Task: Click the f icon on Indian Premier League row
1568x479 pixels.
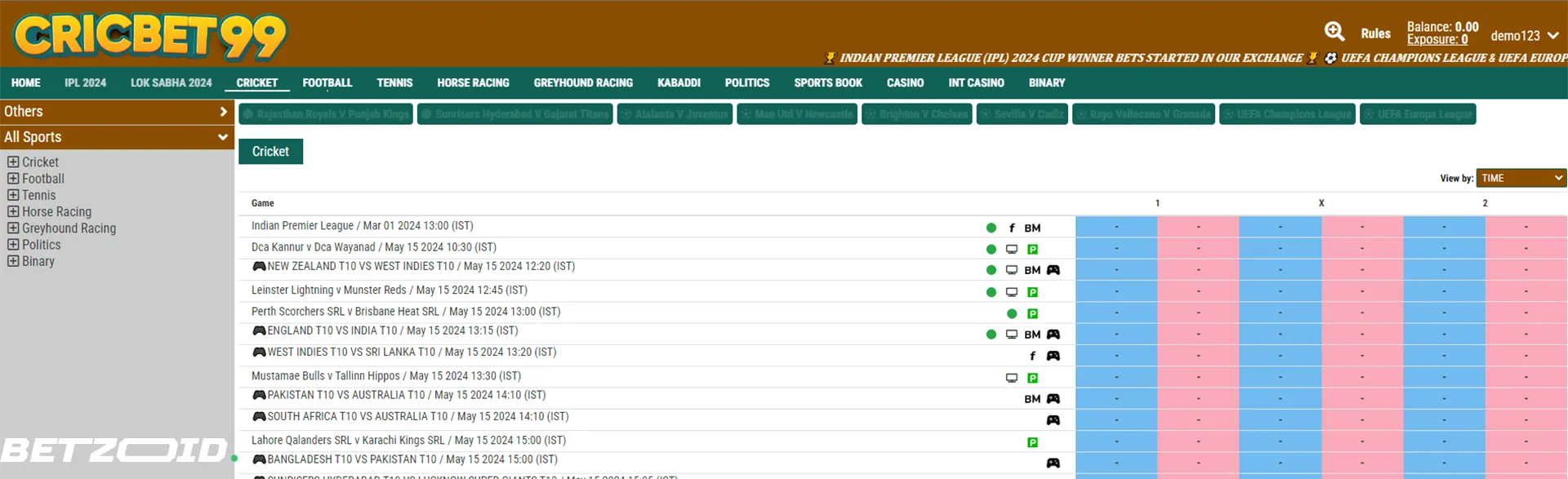Action: coord(1012,228)
